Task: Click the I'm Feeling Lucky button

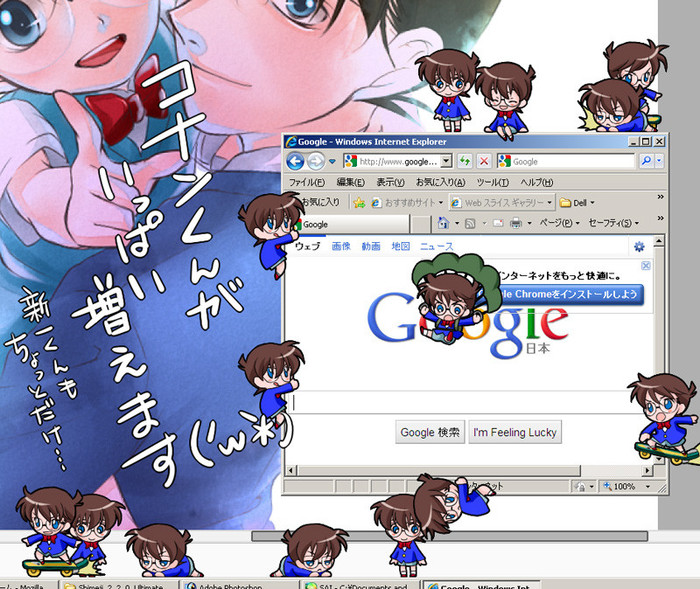Action: click(515, 432)
